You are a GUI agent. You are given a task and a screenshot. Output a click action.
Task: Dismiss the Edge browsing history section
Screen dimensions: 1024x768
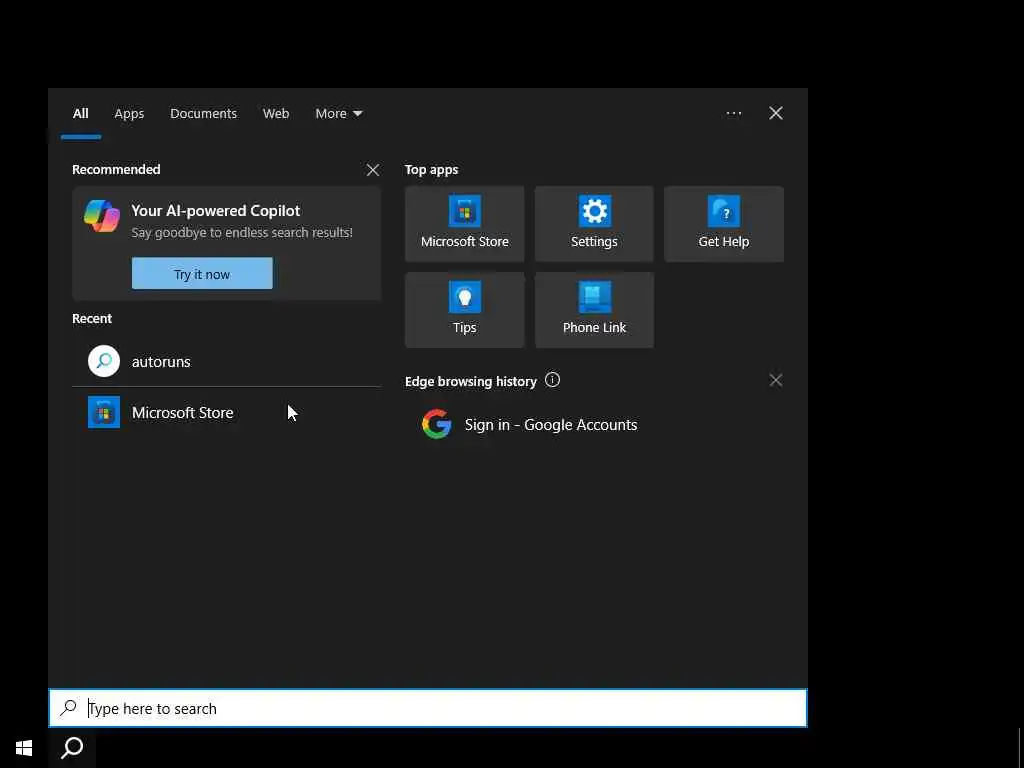(x=775, y=380)
